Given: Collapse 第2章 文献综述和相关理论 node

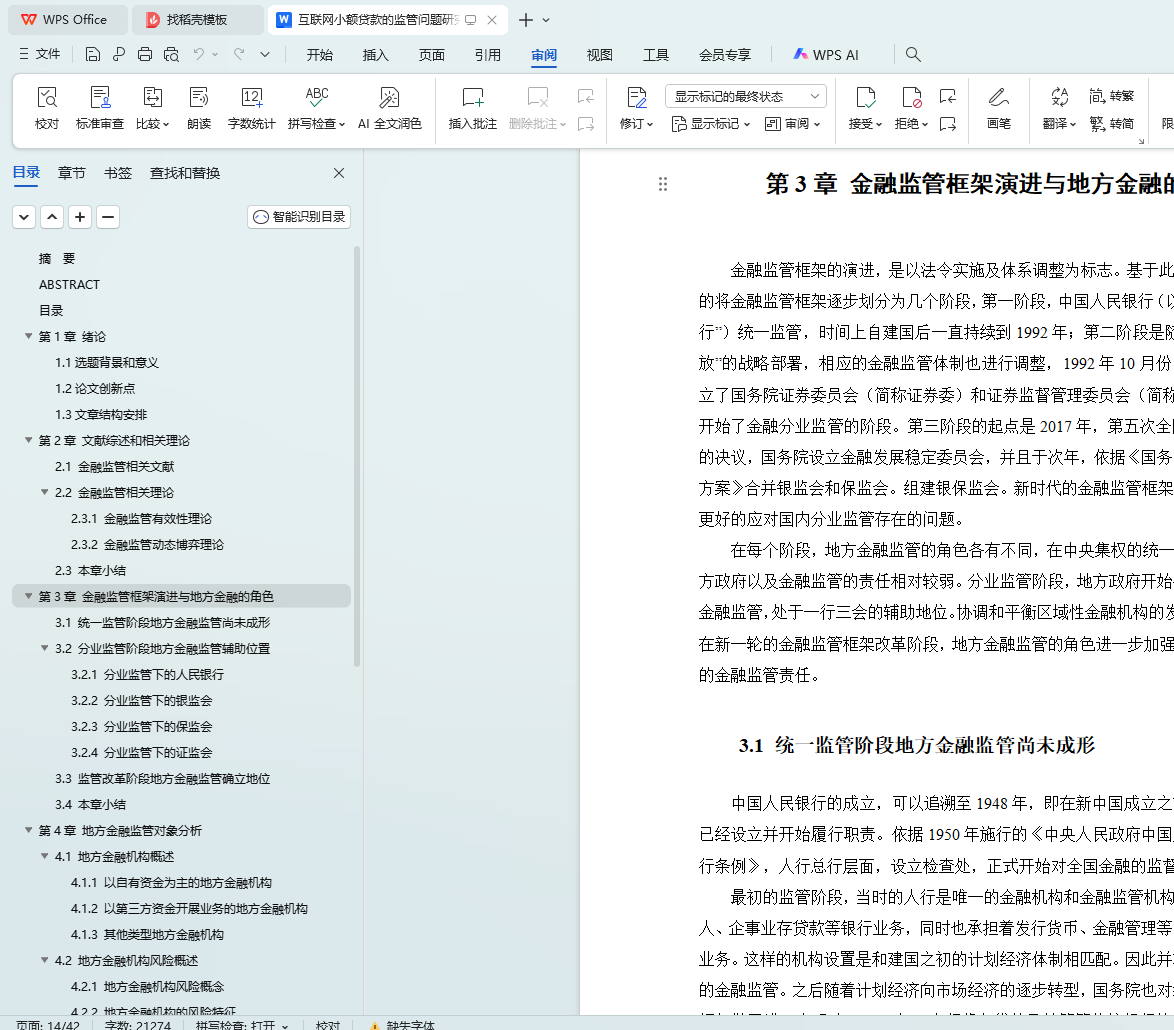Looking at the screenshot, I should point(28,440).
